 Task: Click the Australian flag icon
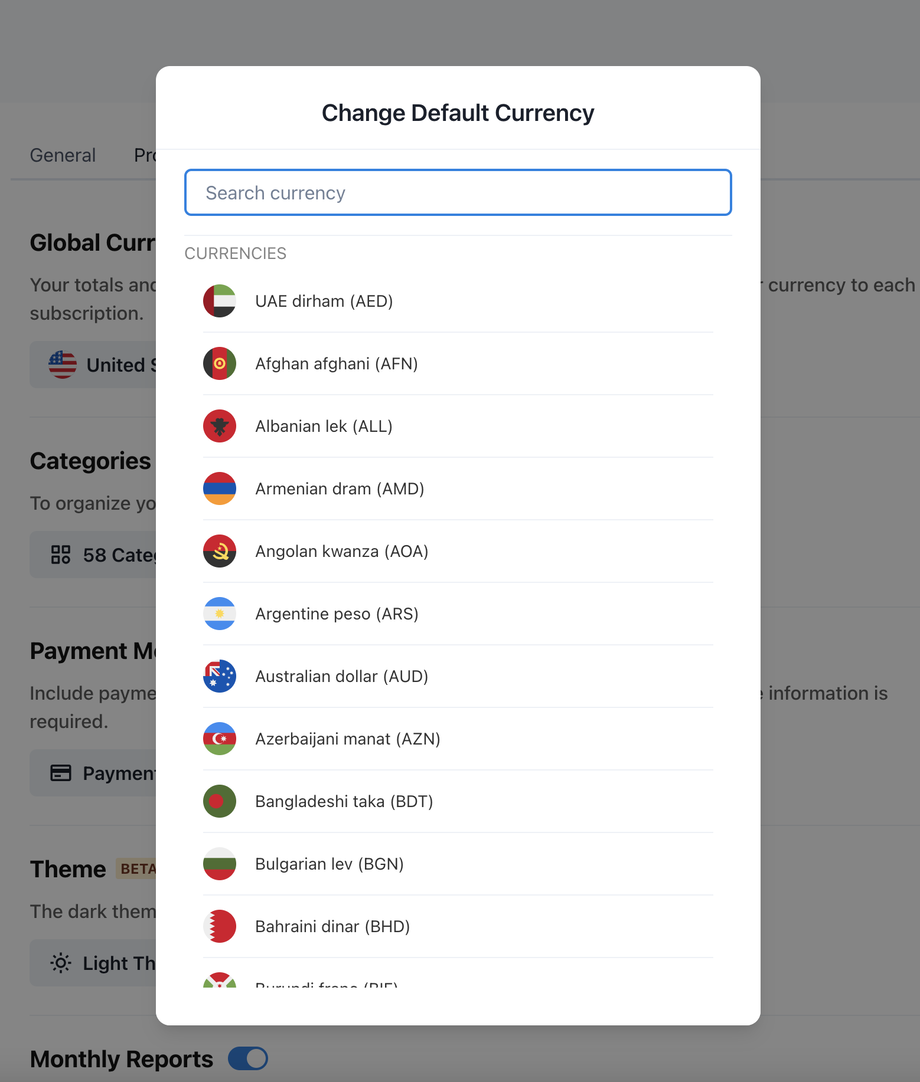pos(219,676)
